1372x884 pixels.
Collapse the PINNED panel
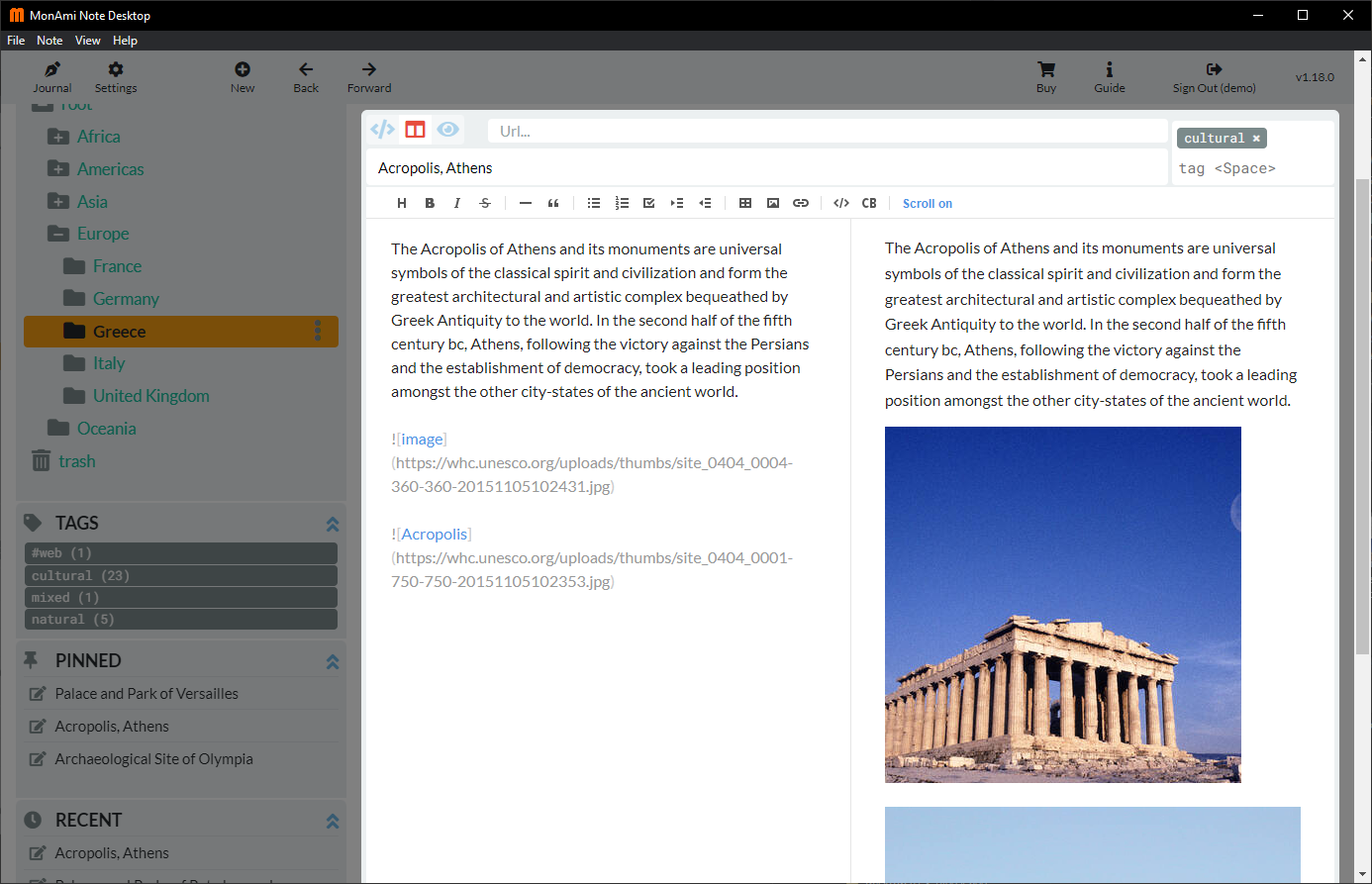click(x=333, y=661)
